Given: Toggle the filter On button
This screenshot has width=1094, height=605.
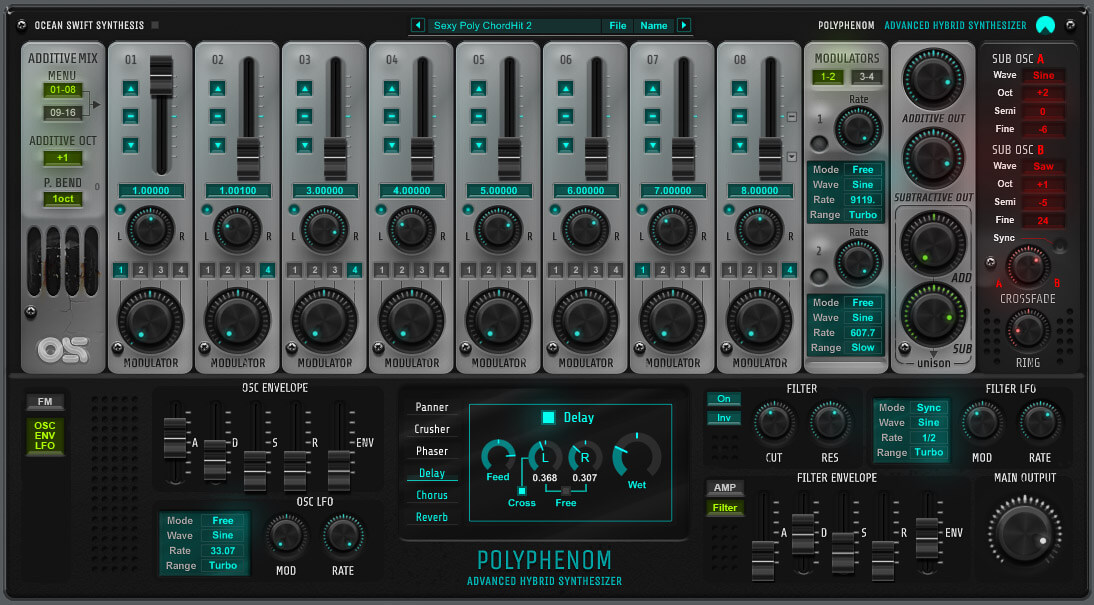Looking at the screenshot, I should (724, 399).
